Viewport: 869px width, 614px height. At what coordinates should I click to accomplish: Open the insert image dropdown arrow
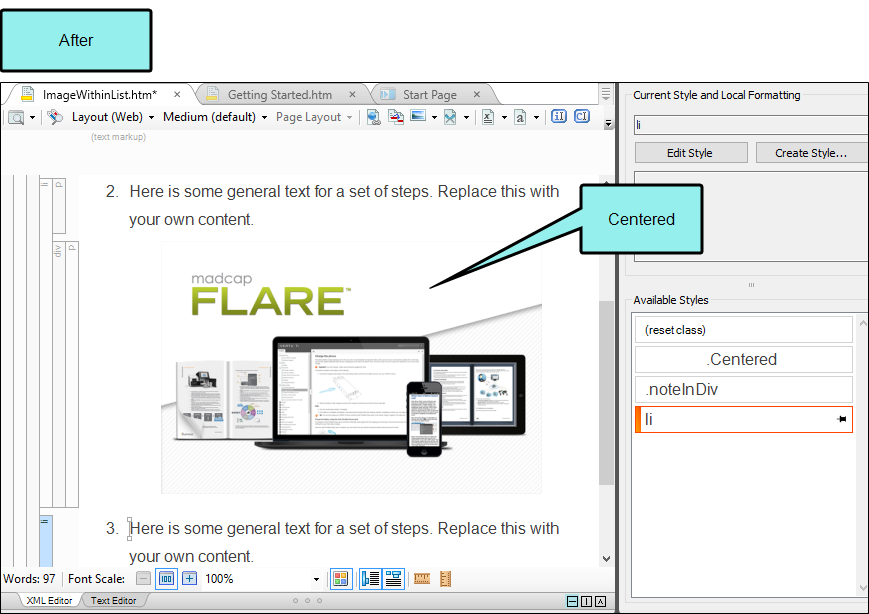pyautogui.click(x=434, y=117)
